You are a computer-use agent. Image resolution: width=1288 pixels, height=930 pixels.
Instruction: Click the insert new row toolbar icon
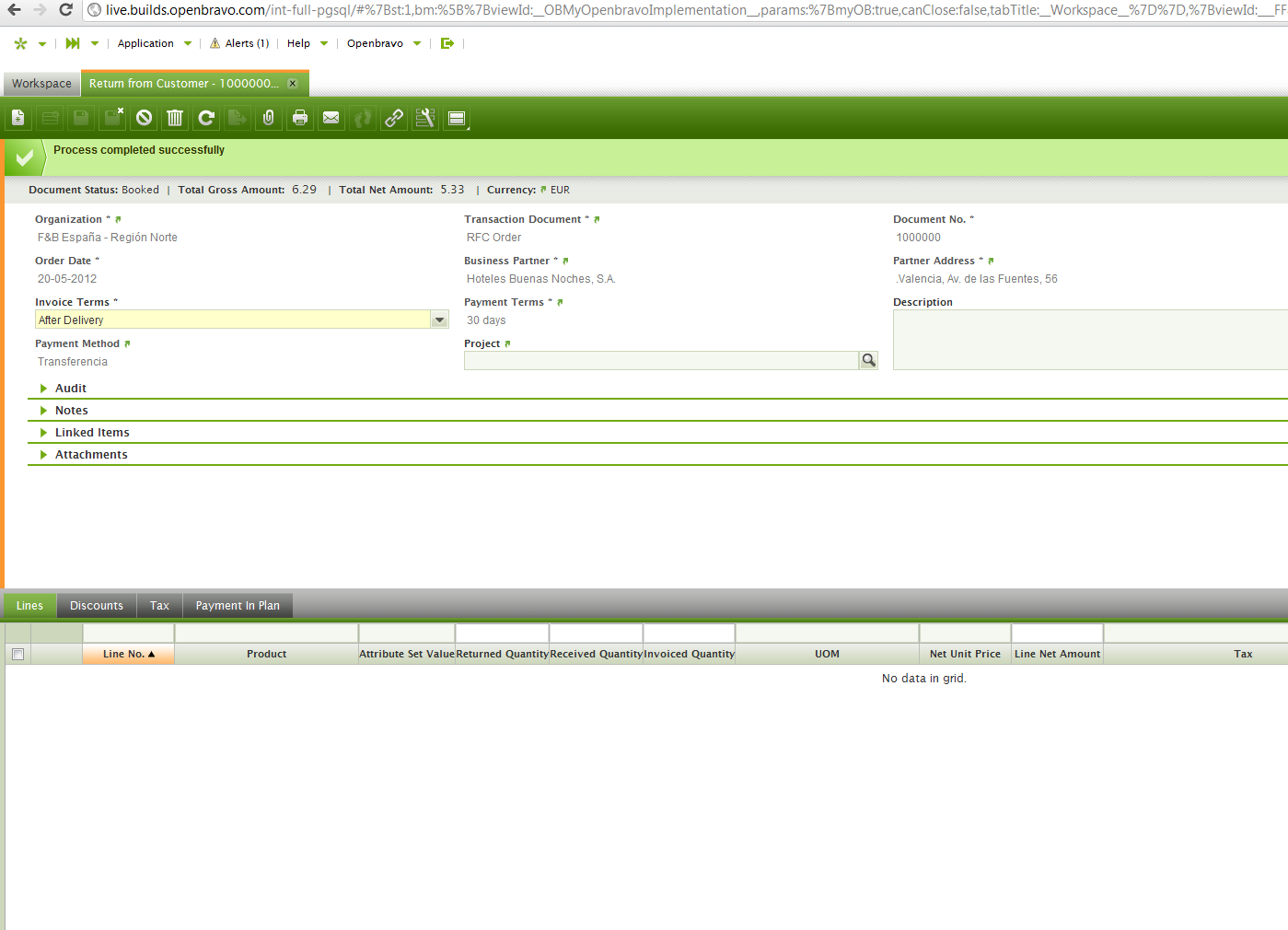point(50,118)
